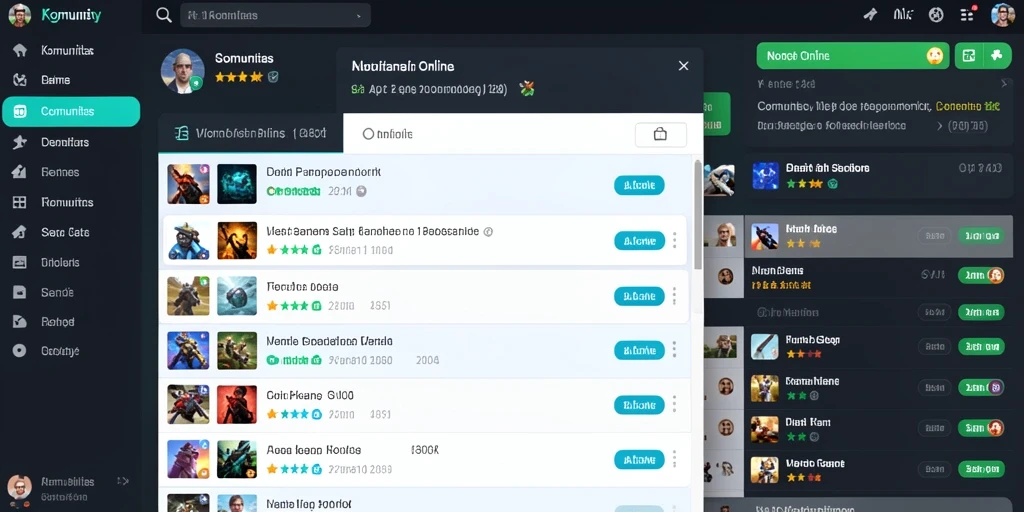Screen dimensions: 1024x512
Task: Expand the chevron before the (00) count
Action: point(940,125)
